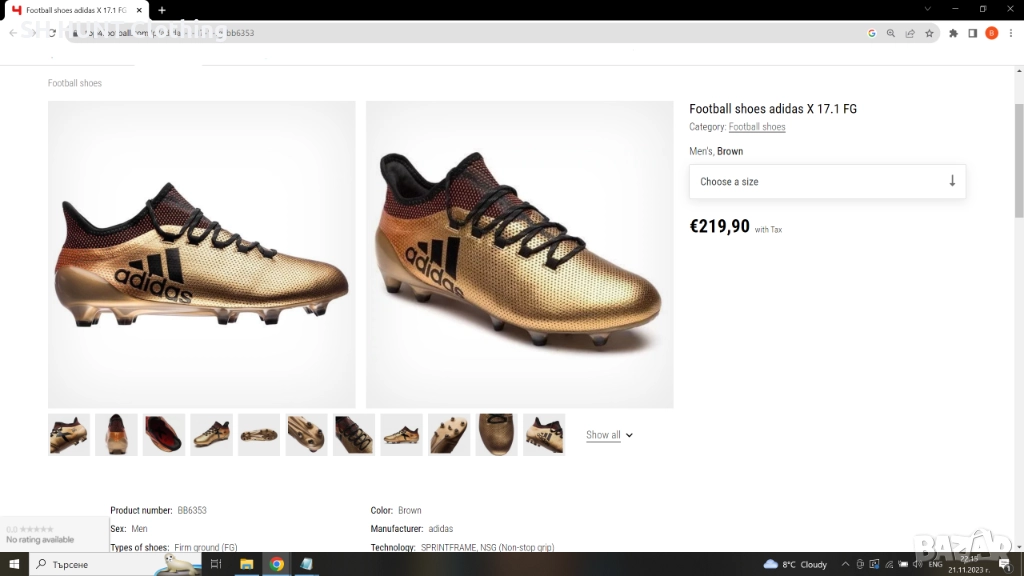Viewport: 1024px width, 576px height.
Task: Open the Football shoes breadcrumb
Action: pos(74,83)
